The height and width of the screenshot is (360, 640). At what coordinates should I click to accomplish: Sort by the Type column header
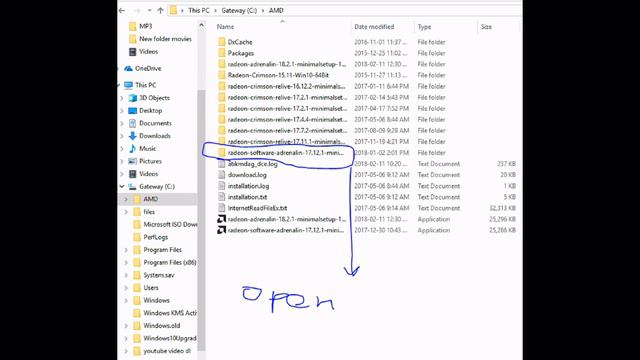[x=424, y=27]
